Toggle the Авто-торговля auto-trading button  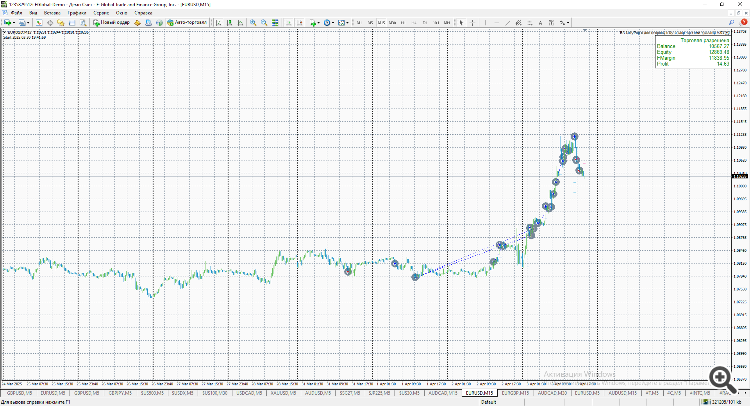[x=187, y=21]
